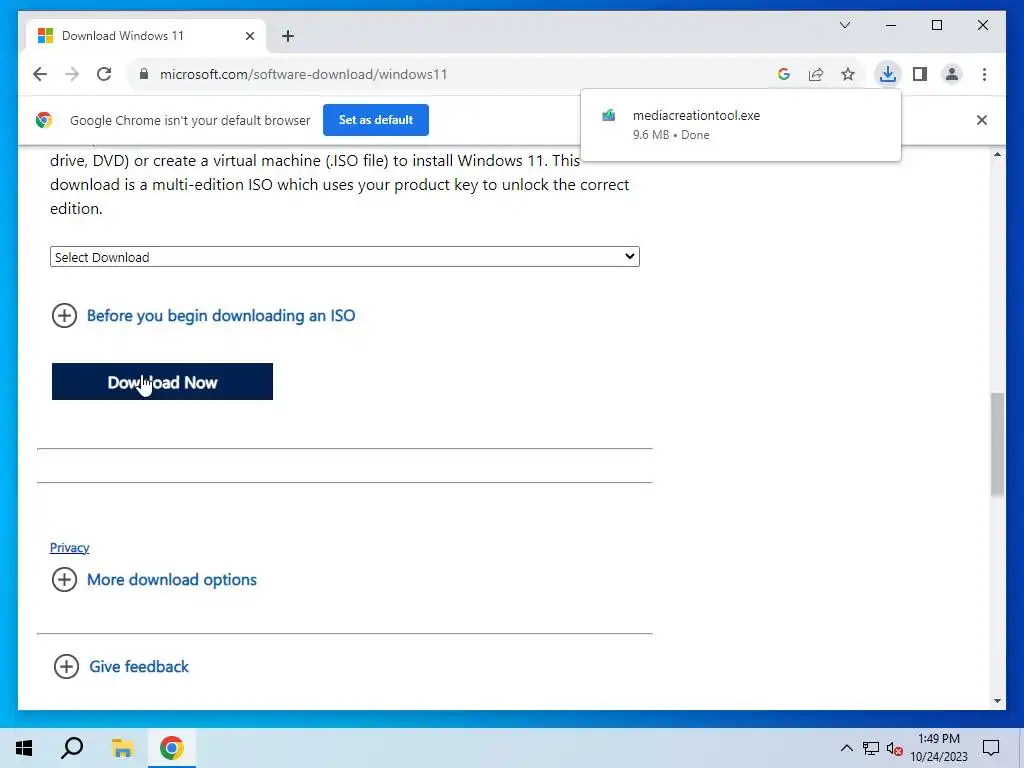Bookmark this page with the star icon

click(848, 74)
